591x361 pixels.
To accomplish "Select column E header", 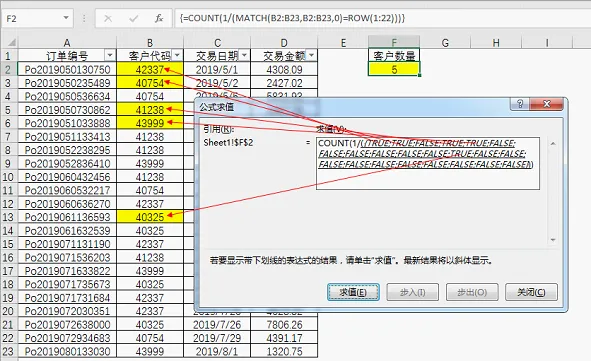I will click(343, 43).
